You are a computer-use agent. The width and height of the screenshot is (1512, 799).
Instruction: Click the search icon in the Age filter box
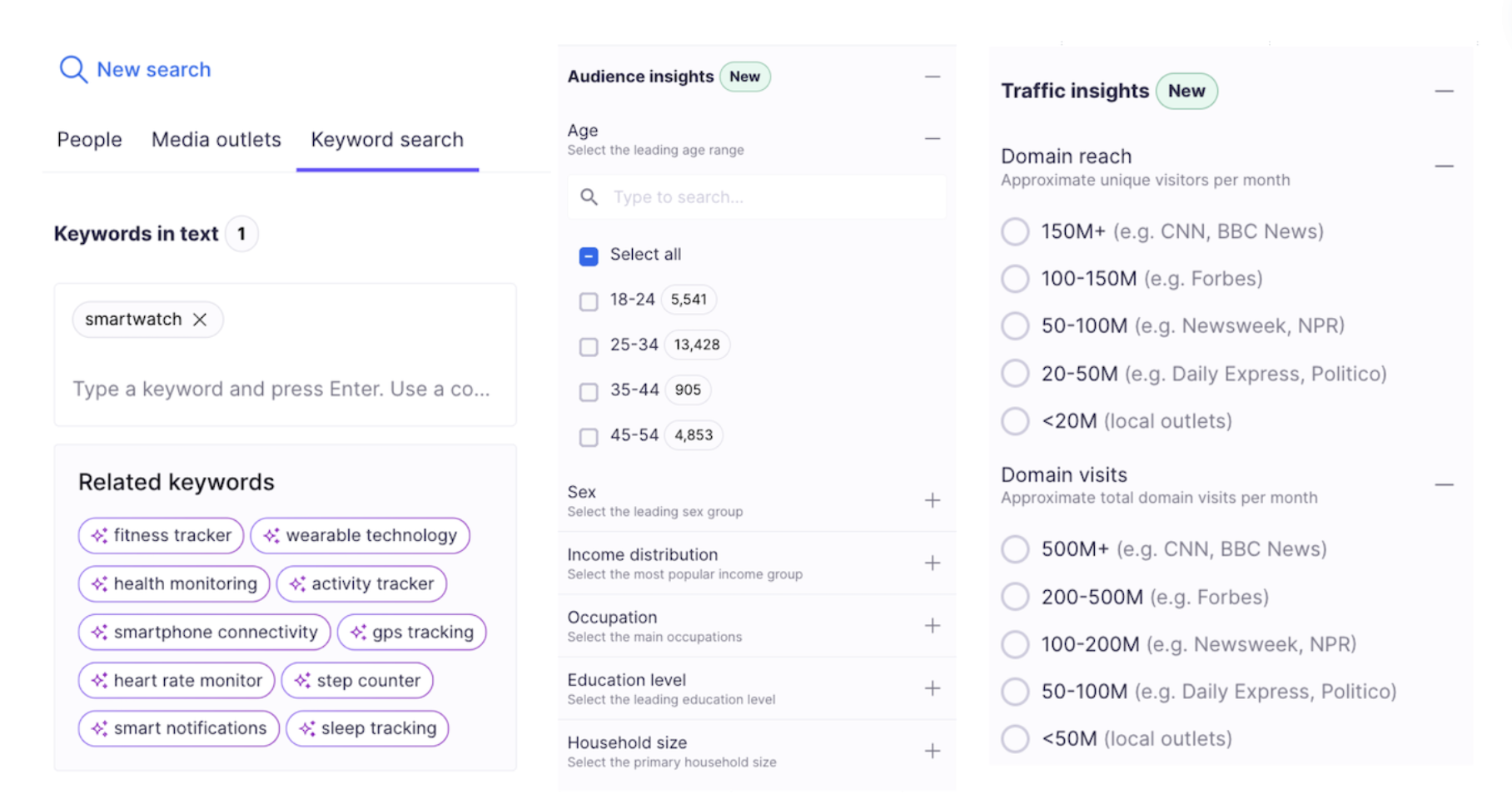589,196
